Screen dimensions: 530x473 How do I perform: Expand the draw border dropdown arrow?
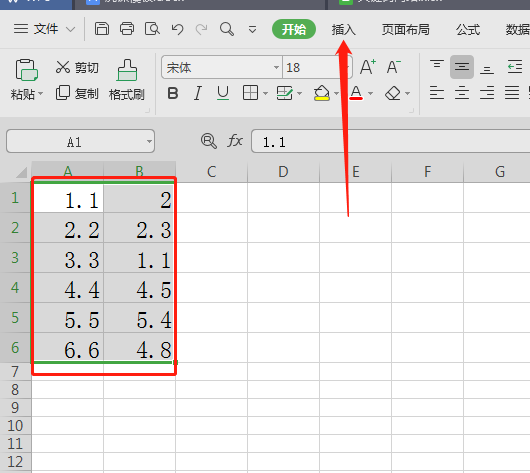[x=299, y=93]
